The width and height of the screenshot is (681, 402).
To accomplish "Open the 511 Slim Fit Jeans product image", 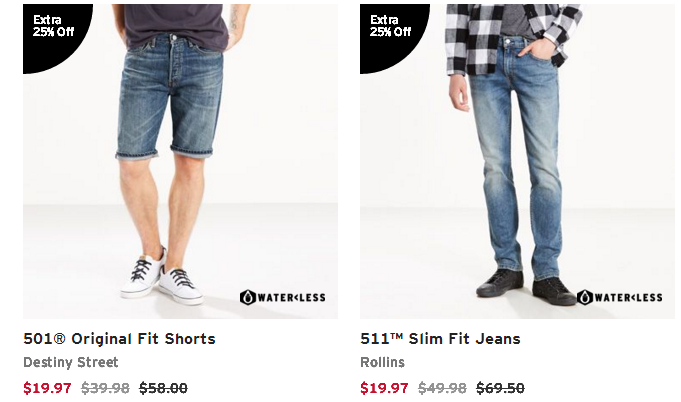I will (x=517, y=161).
